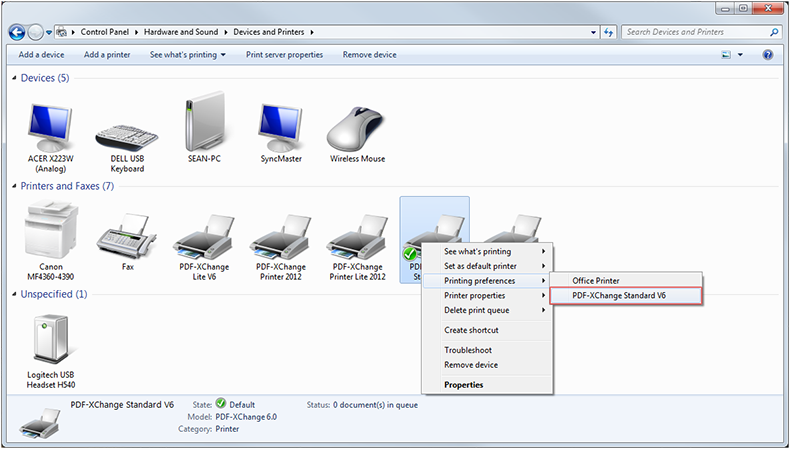Viewport: 790px width, 449px height.
Task: Open the See what's printing toolbar dropdown
Action: [x=188, y=54]
